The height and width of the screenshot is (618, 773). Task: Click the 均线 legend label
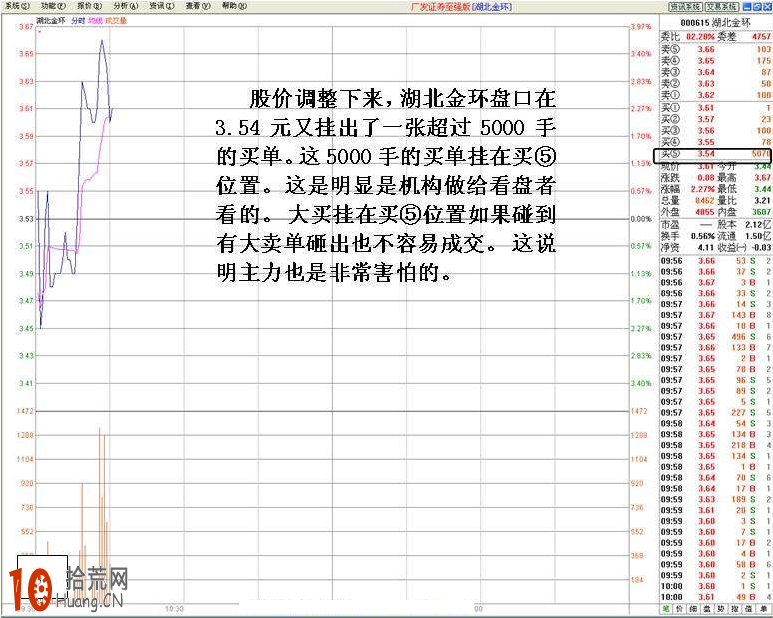[x=95, y=21]
